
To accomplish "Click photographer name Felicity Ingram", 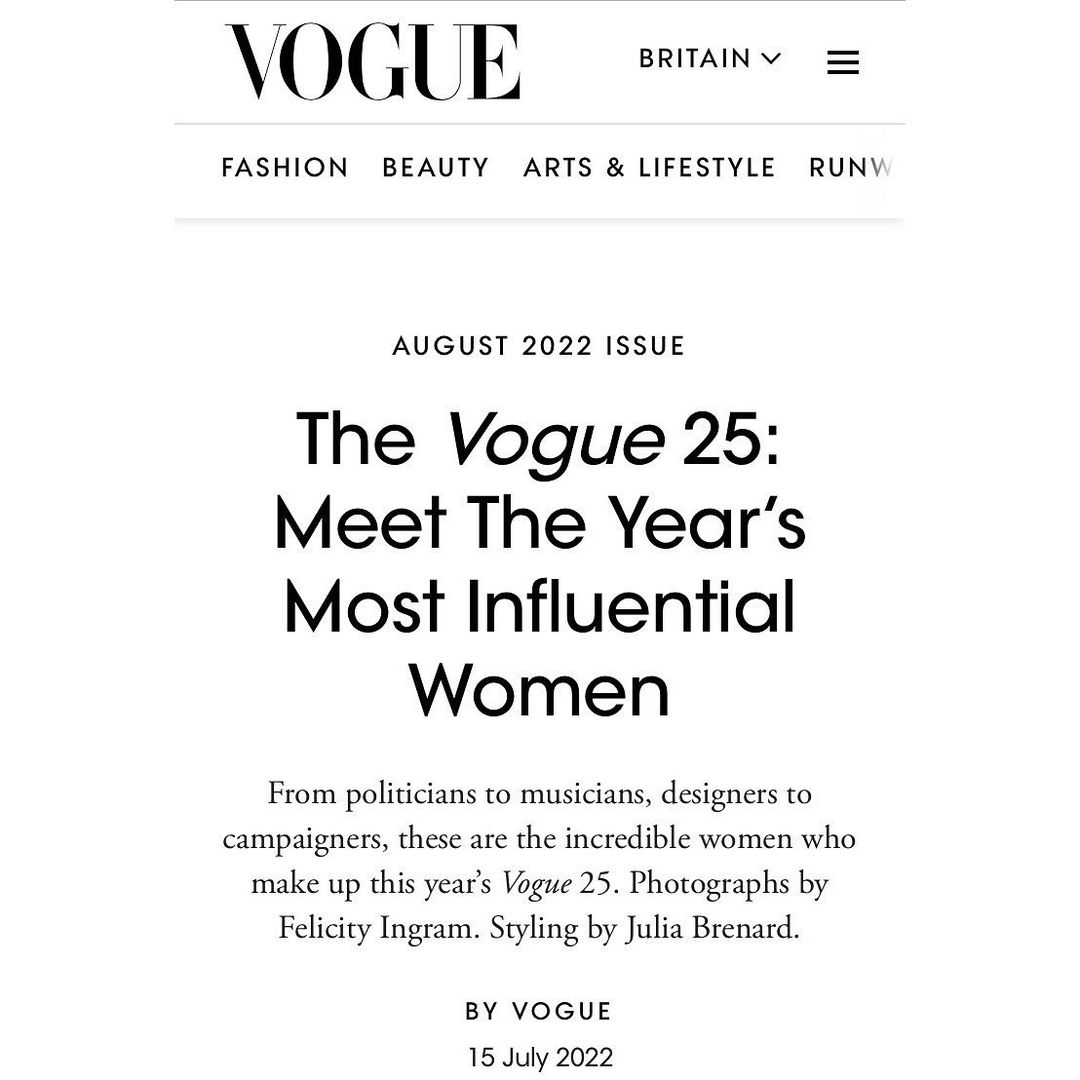I will (x=379, y=929).
